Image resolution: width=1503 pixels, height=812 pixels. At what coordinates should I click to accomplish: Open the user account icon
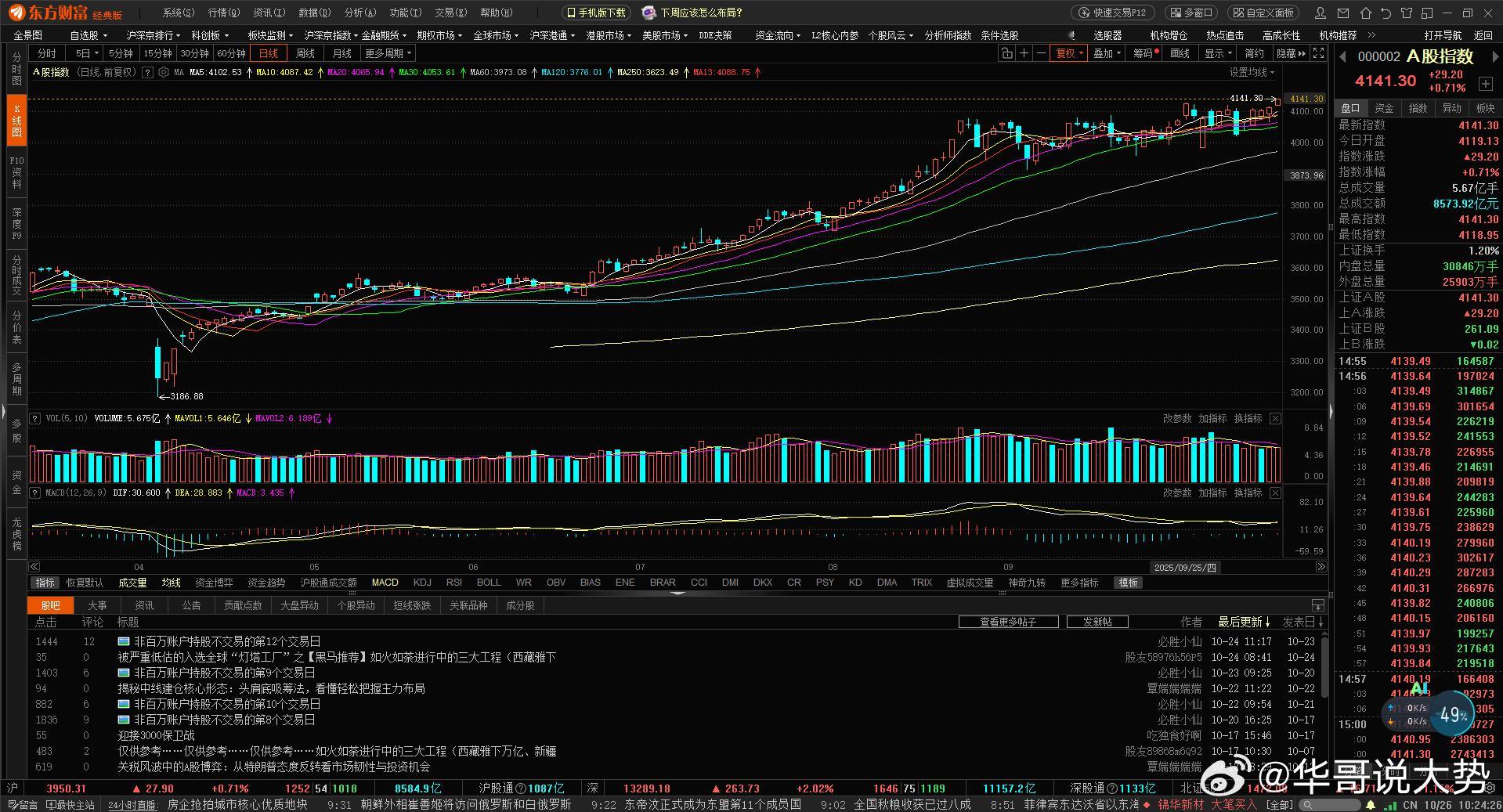(1321, 13)
